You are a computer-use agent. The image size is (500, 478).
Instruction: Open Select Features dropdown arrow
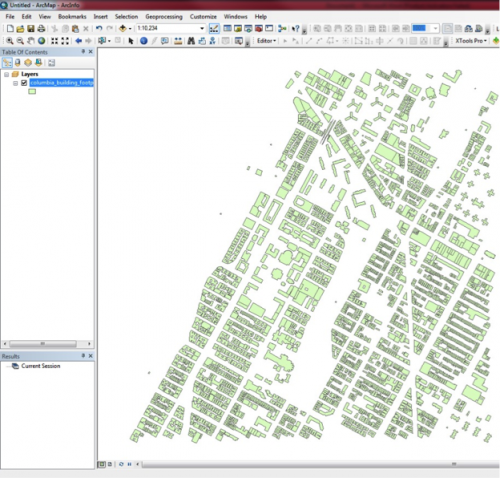(x=109, y=41)
